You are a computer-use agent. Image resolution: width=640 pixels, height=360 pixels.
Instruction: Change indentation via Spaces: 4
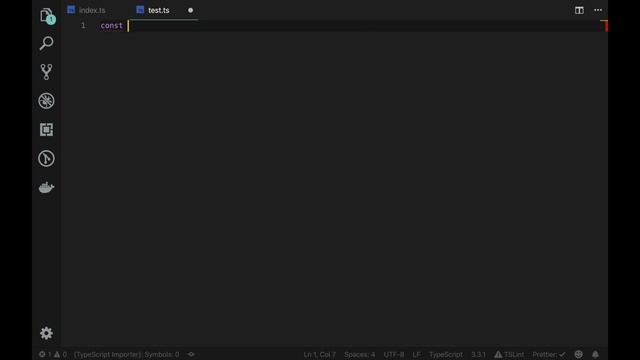coord(359,354)
